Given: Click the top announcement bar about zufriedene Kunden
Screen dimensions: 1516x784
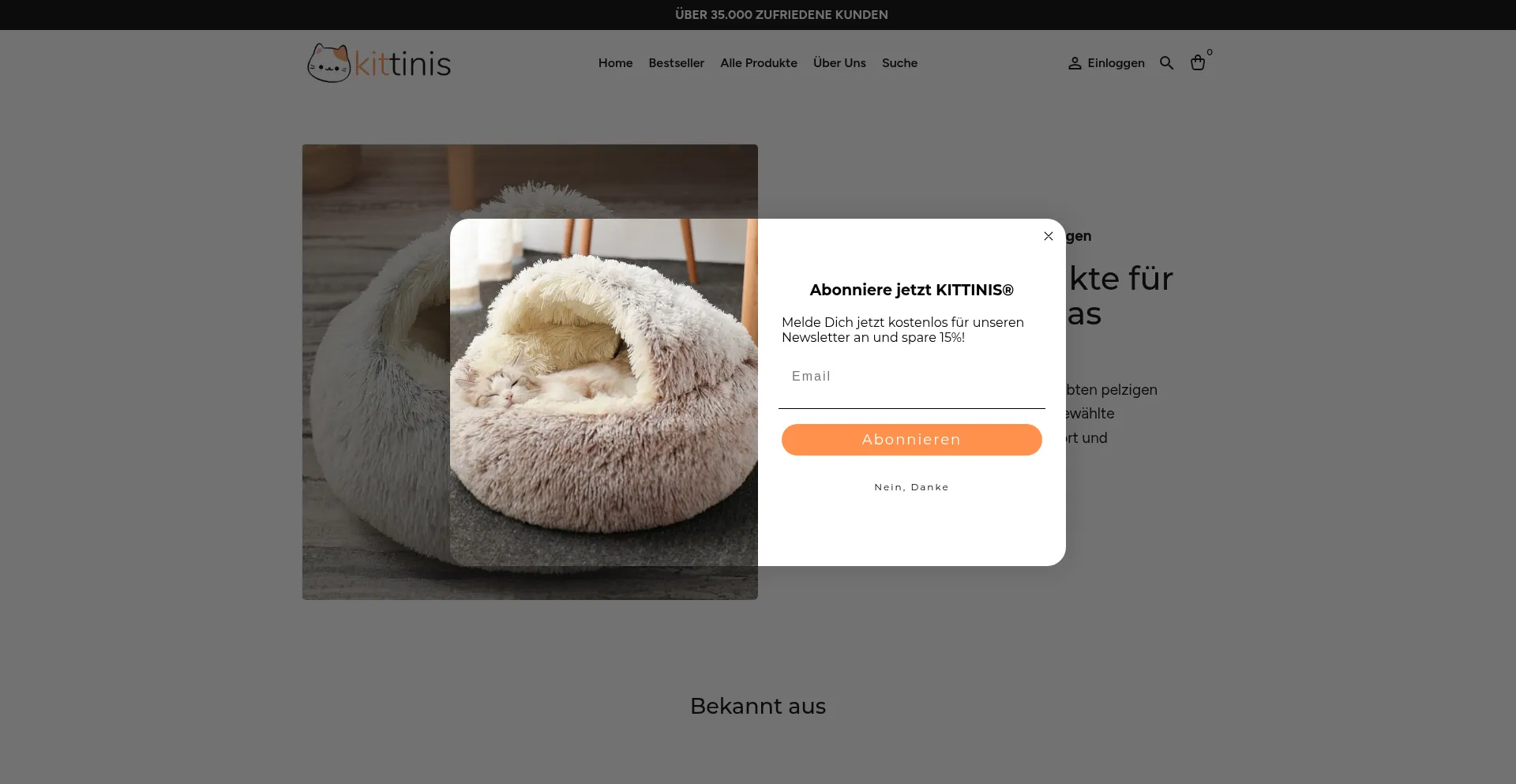Looking at the screenshot, I should pyautogui.click(x=782, y=14).
